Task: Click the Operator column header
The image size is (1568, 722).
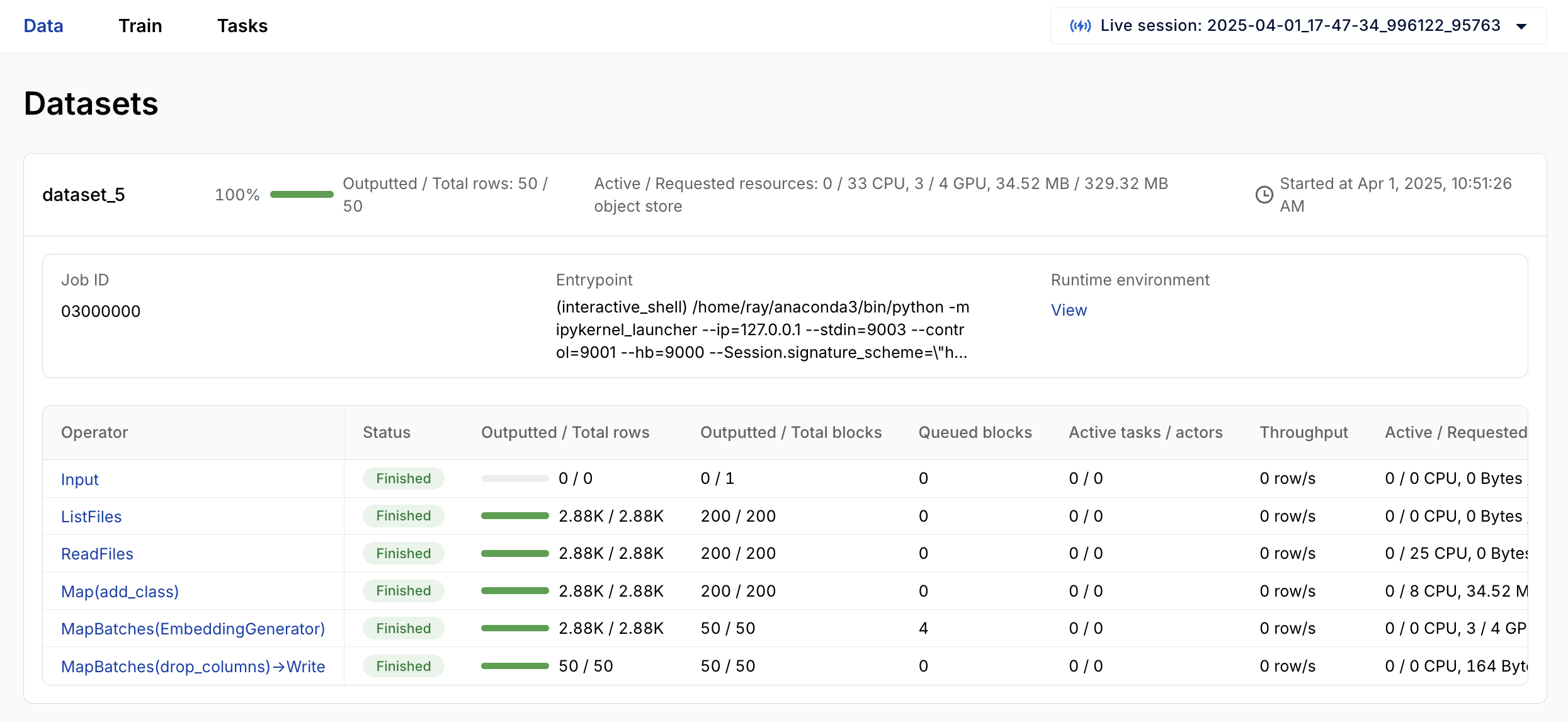Action: [x=94, y=432]
